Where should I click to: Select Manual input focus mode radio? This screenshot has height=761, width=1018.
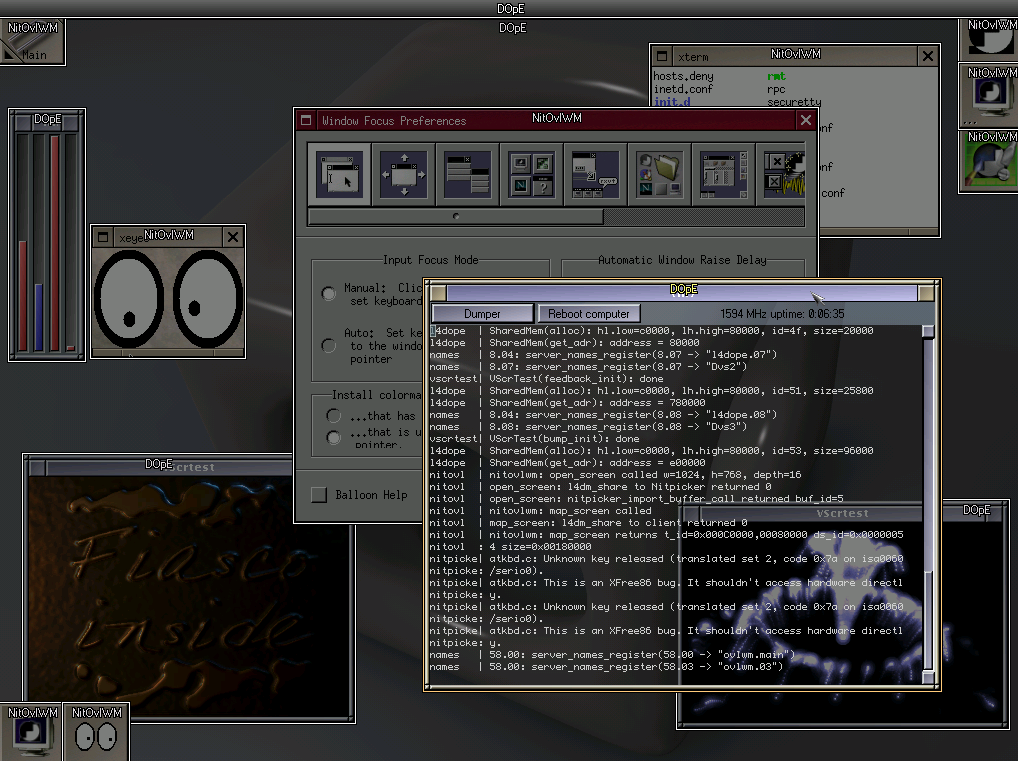[x=329, y=294]
